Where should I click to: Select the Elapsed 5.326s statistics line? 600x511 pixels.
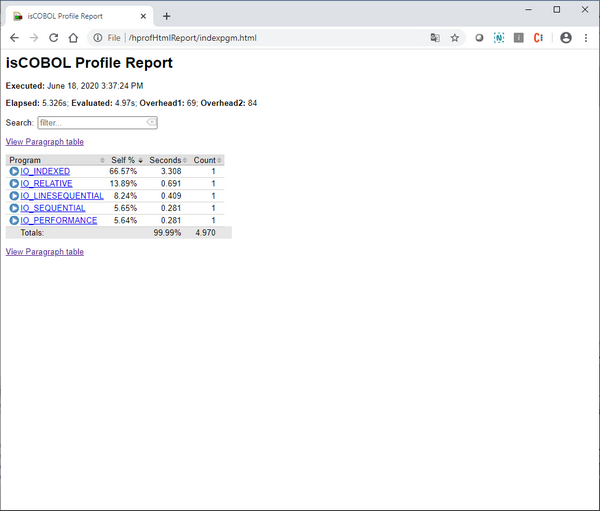tap(131, 103)
